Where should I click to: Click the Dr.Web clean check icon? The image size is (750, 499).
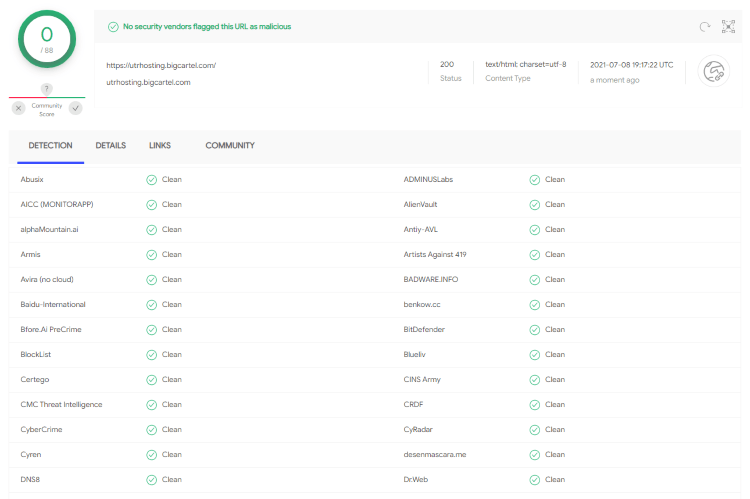point(534,480)
